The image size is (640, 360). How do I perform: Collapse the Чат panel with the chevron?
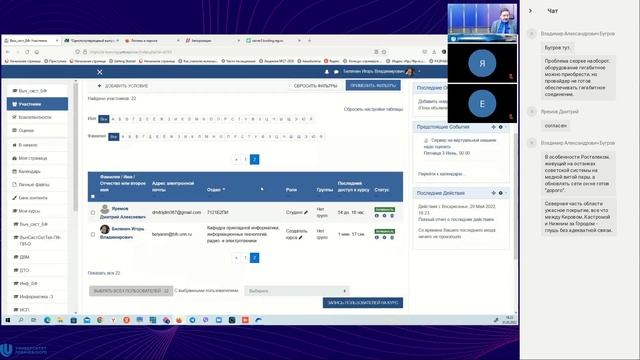tap(530, 11)
